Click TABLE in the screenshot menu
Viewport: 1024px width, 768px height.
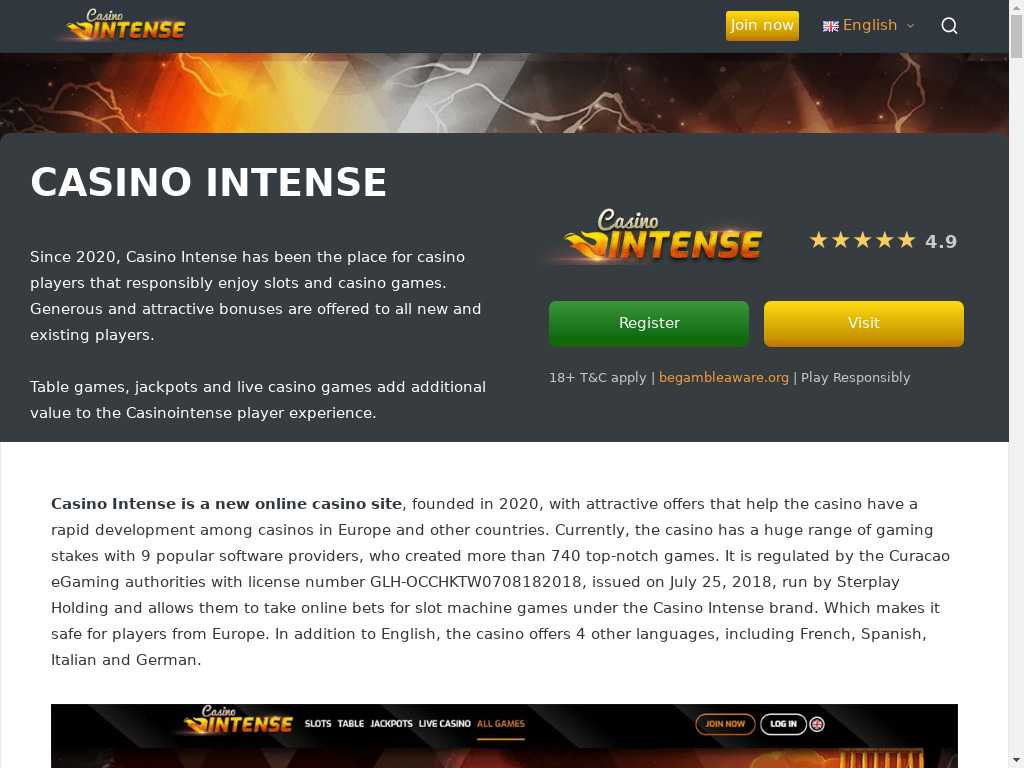pyautogui.click(x=351, y=724)
